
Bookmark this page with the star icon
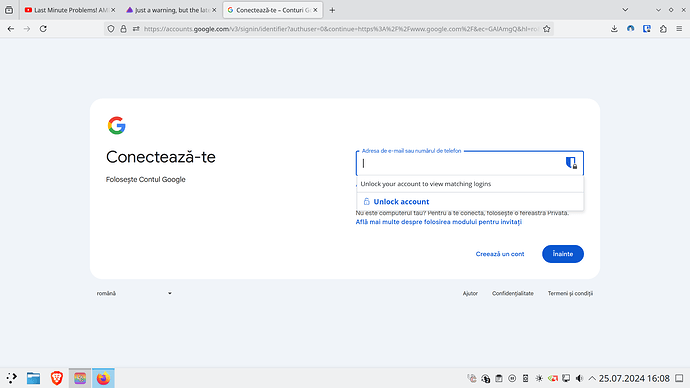pyautogui.click(x=547, y=29)
